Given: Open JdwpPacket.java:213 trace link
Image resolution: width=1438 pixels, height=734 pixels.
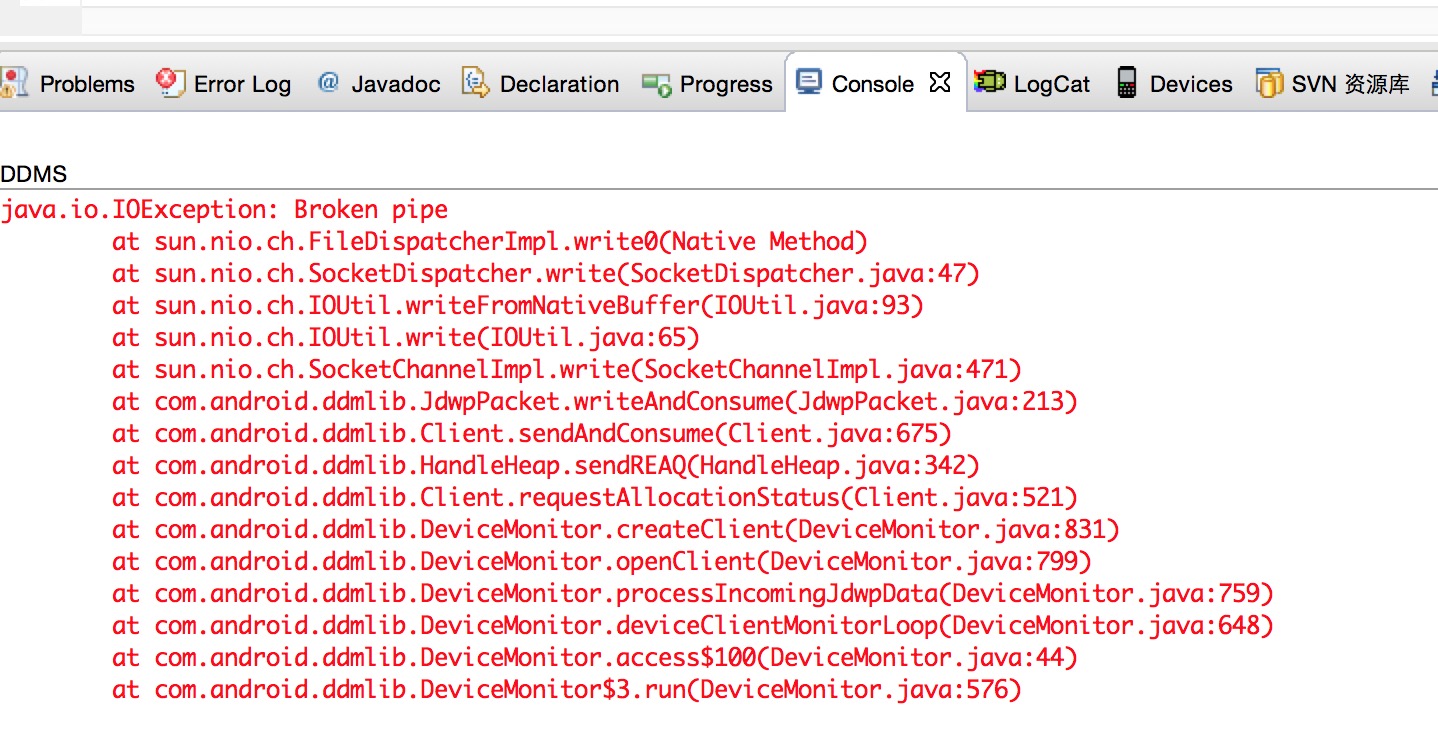Looking at the screenshot, I should pyautogui.click(x=929, y=402).
